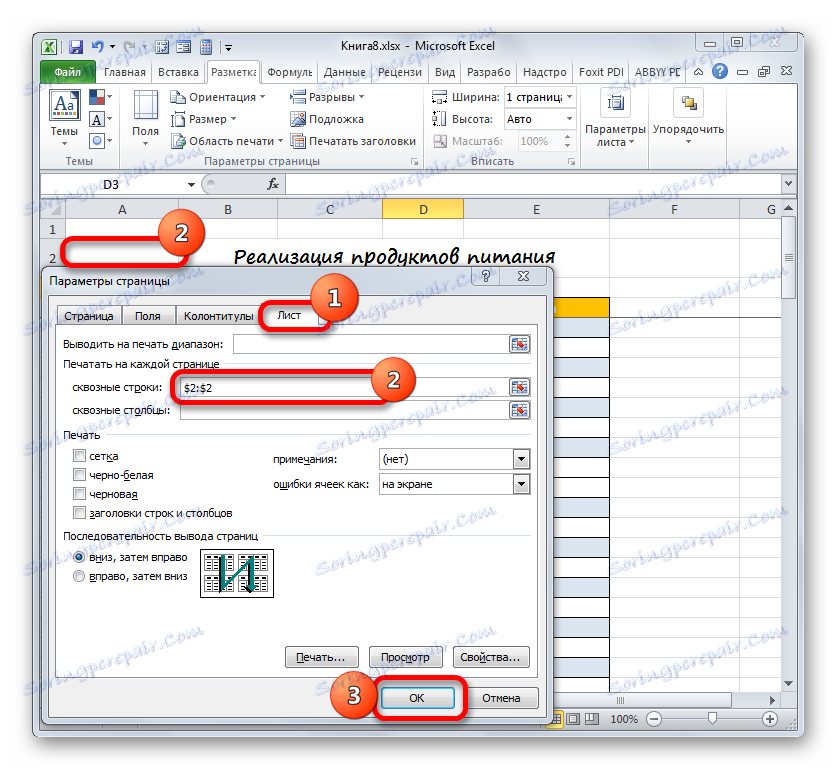Enable сетка gridlines checkbox

79,455
